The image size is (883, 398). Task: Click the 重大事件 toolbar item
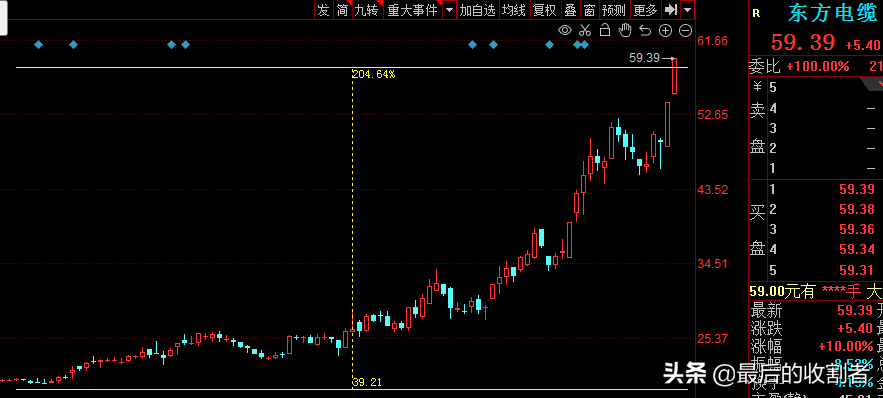[412, 10]
